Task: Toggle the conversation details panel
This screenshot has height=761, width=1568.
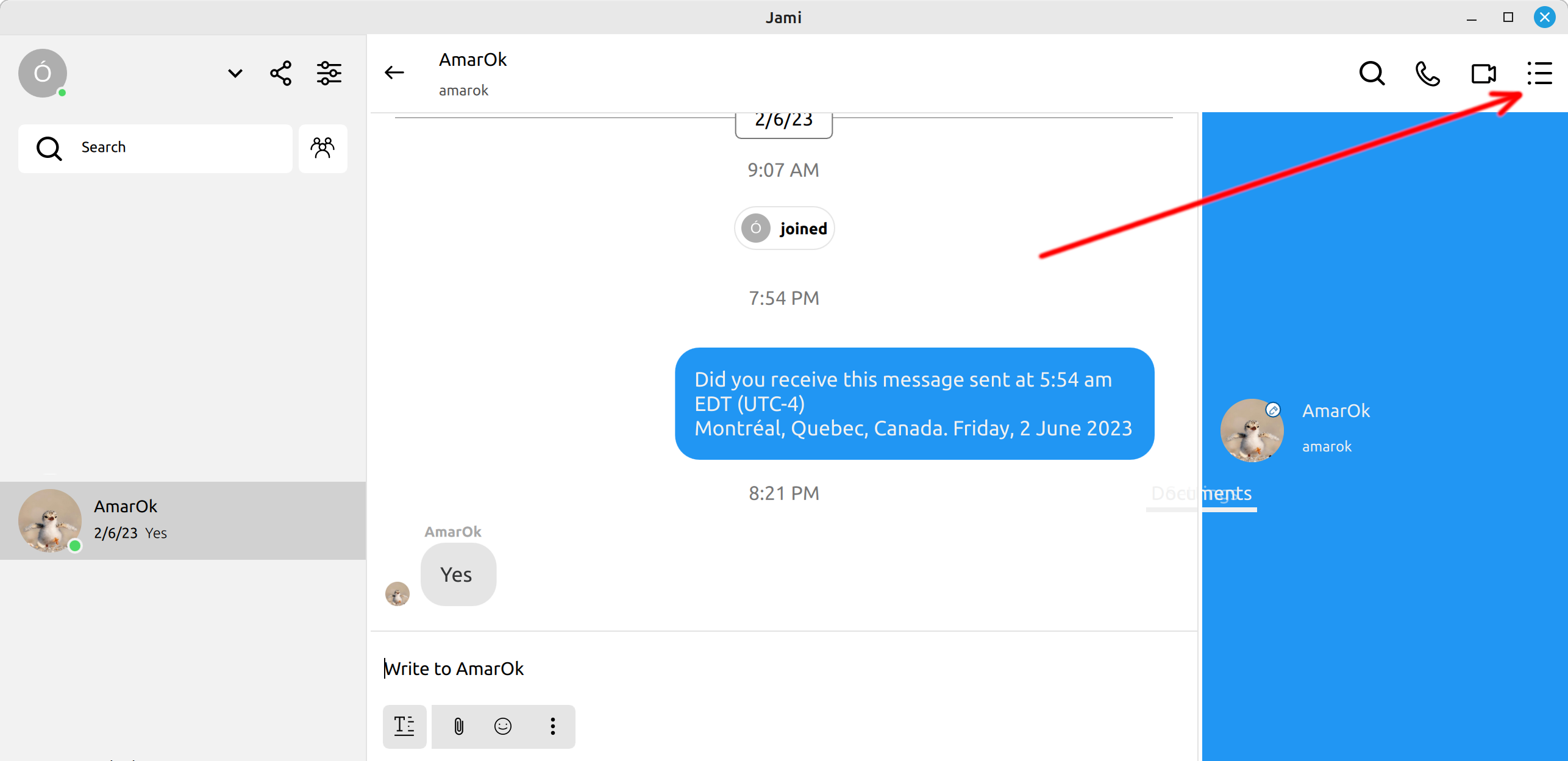Action: [1539, 74]
